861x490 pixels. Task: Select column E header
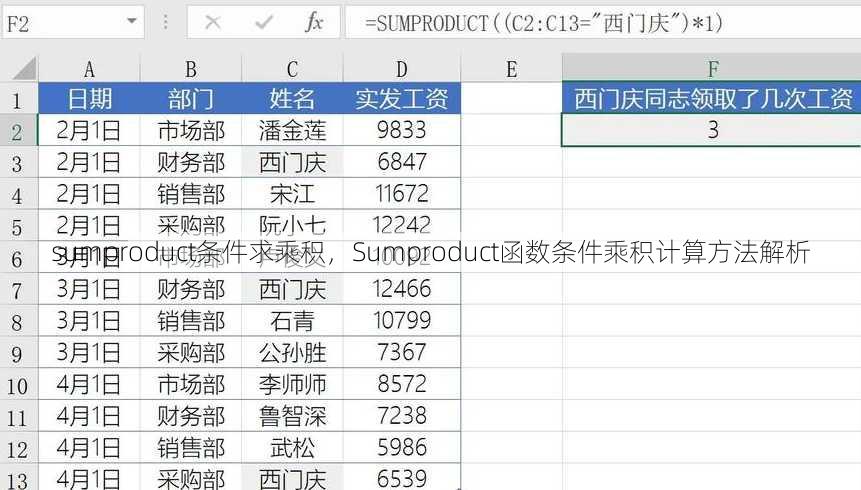(511, 69)
